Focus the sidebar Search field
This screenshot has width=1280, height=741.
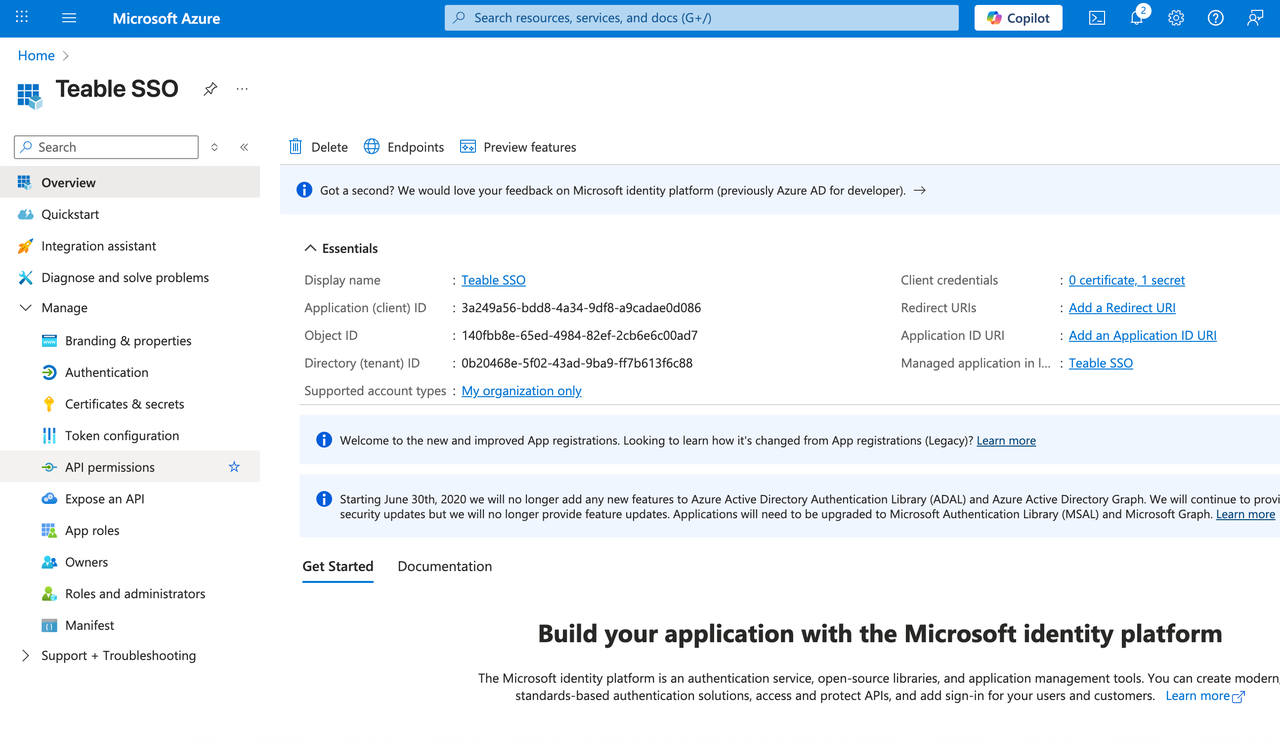tap(106, 147)
